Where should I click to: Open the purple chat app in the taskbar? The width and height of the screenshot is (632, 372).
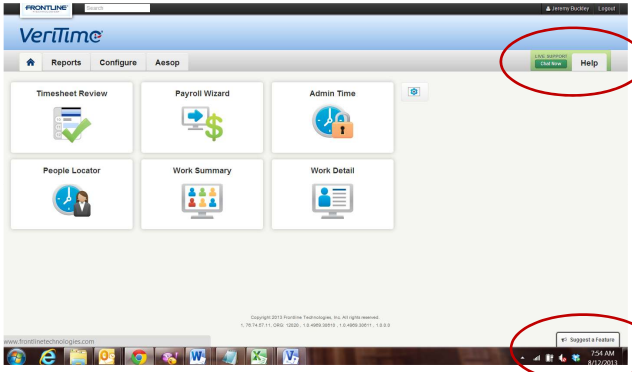[169, 357]
